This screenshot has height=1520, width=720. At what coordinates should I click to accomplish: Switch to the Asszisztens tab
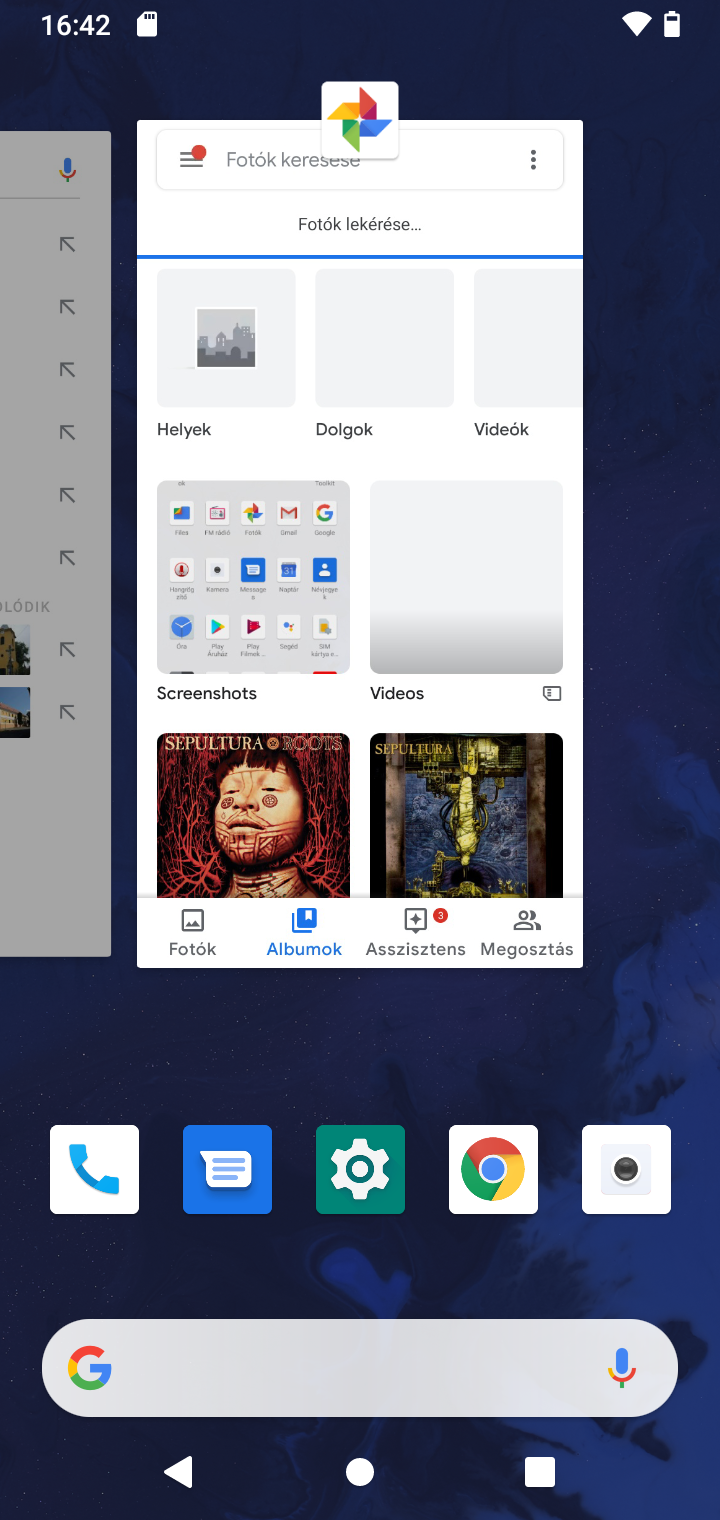click(x=415, y=933)
